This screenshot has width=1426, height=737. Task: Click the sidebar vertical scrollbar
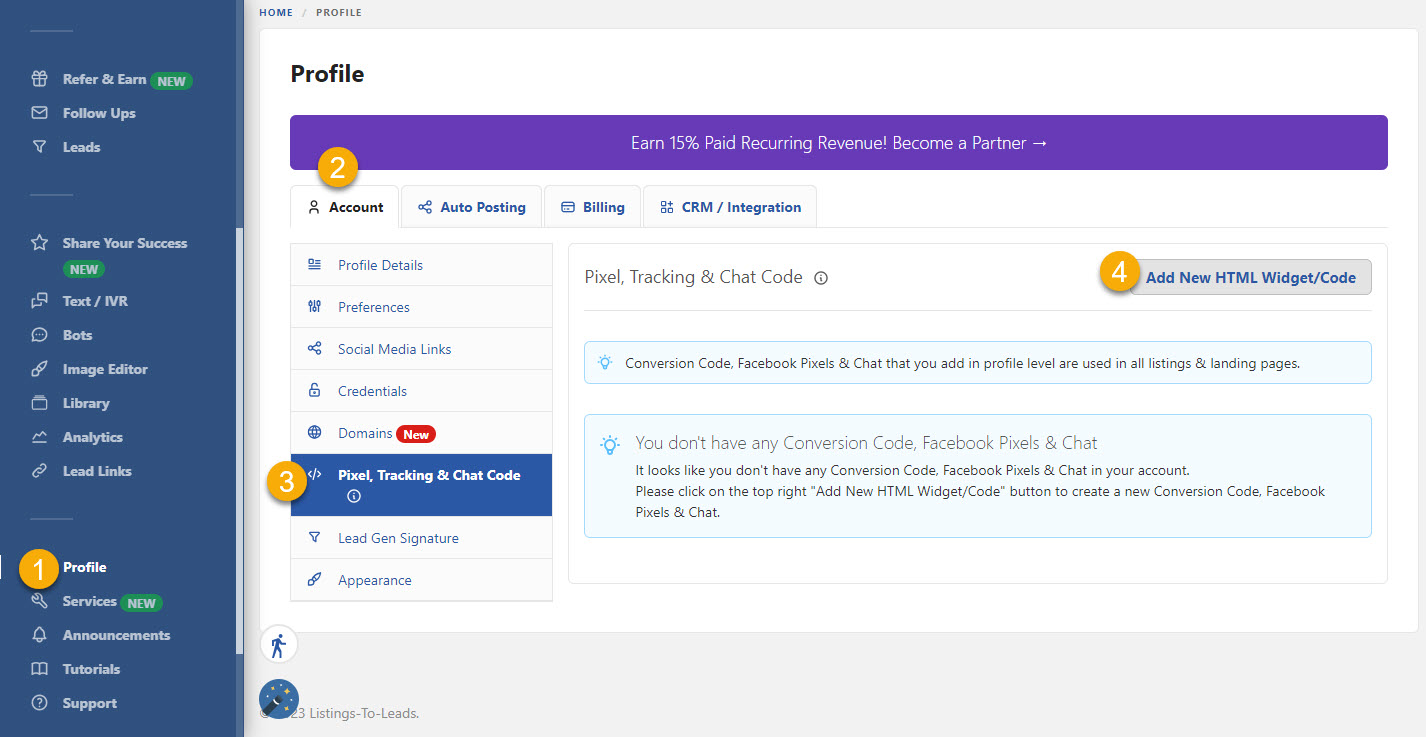pos(239,440)
